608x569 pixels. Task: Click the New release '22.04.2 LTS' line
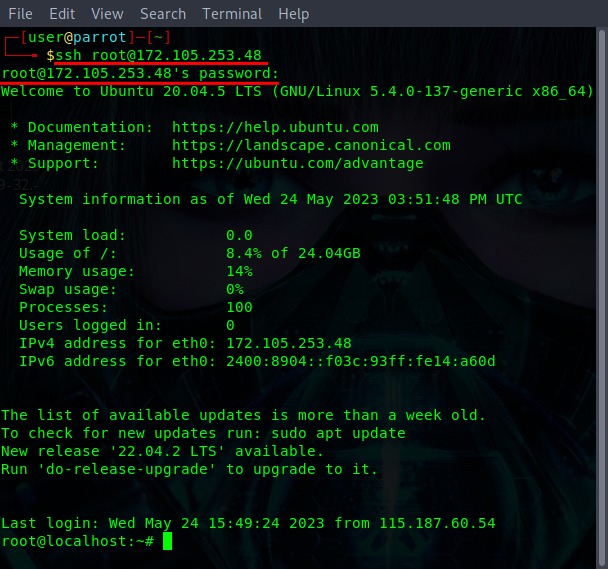point(162,451)
